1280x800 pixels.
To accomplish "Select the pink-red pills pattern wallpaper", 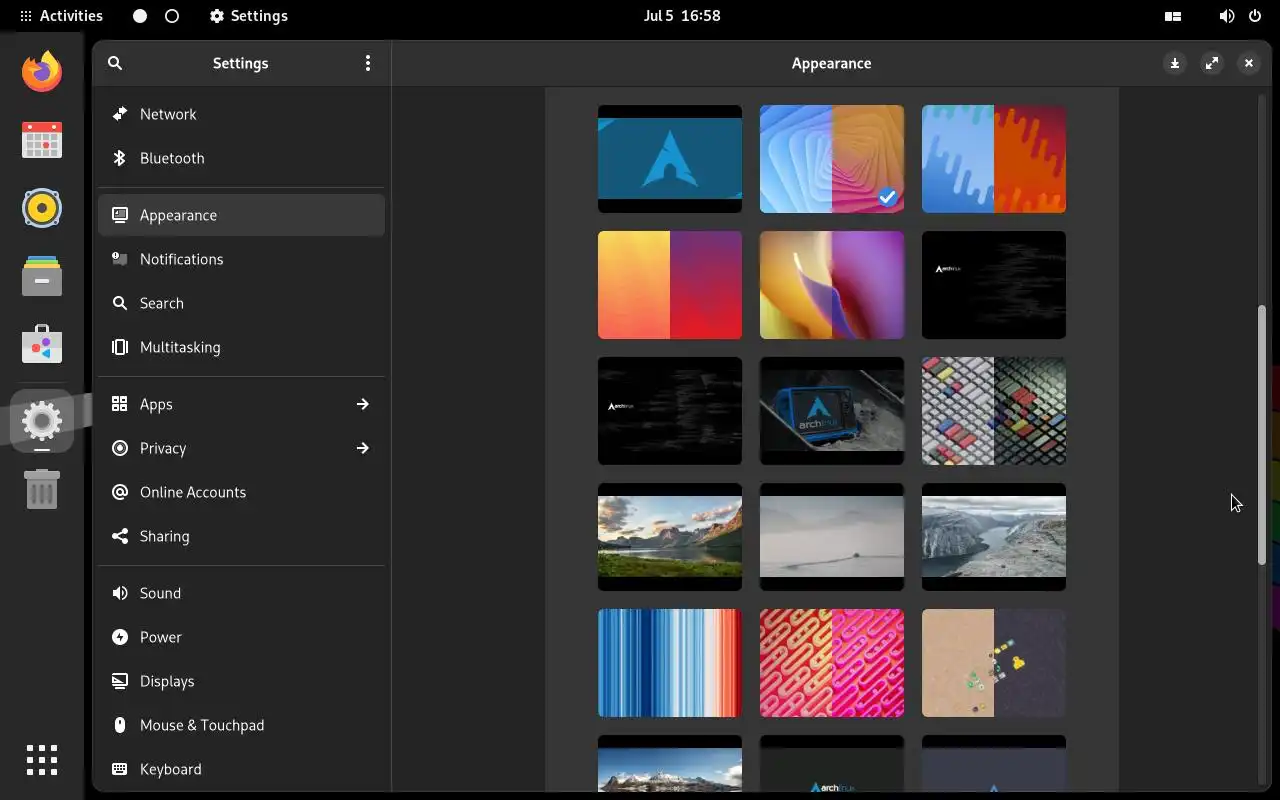I will 832,663.
